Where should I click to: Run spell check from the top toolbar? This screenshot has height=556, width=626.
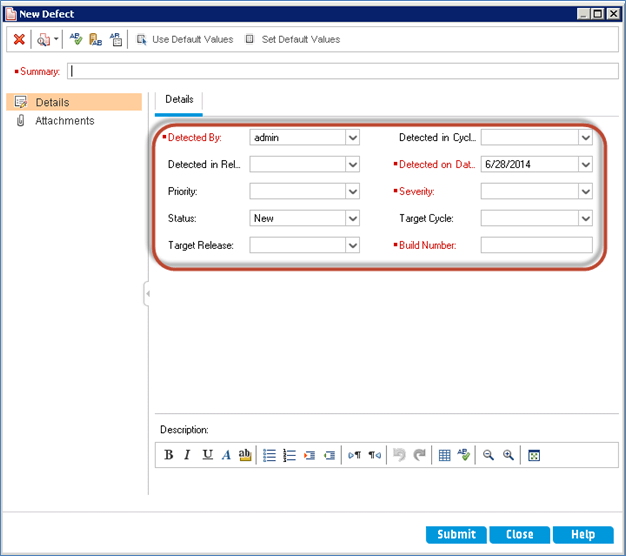pyautogui.click(x=76, y=40)
